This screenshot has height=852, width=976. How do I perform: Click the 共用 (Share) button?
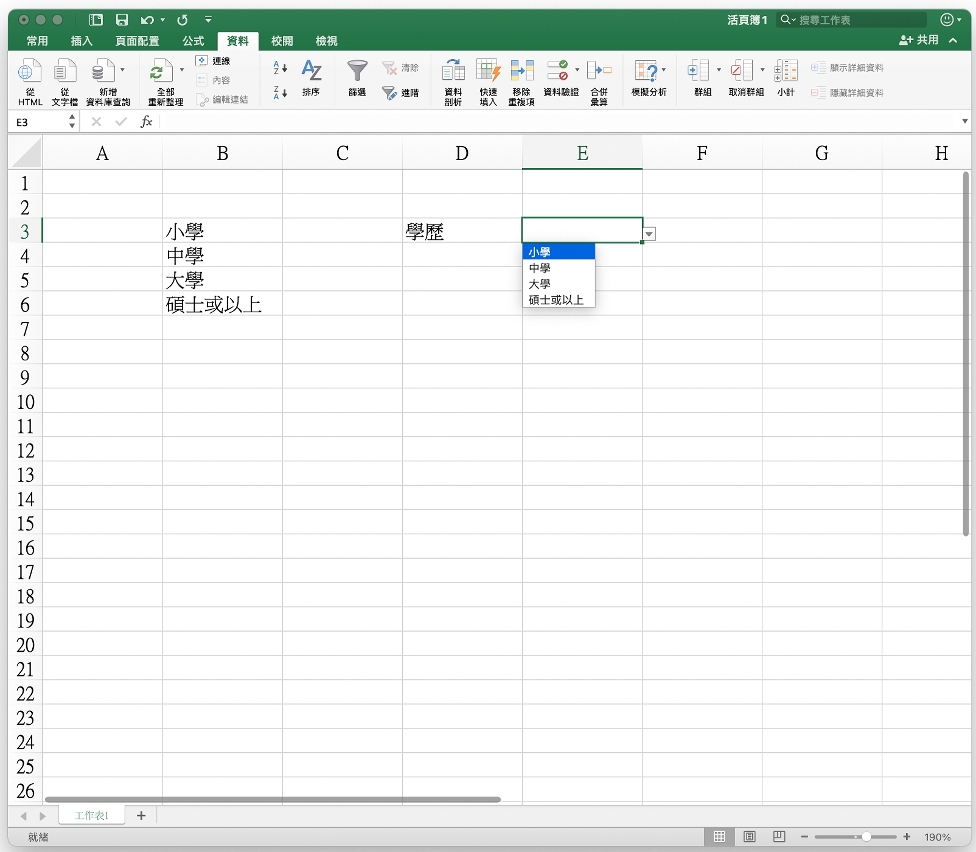point(920,40)
